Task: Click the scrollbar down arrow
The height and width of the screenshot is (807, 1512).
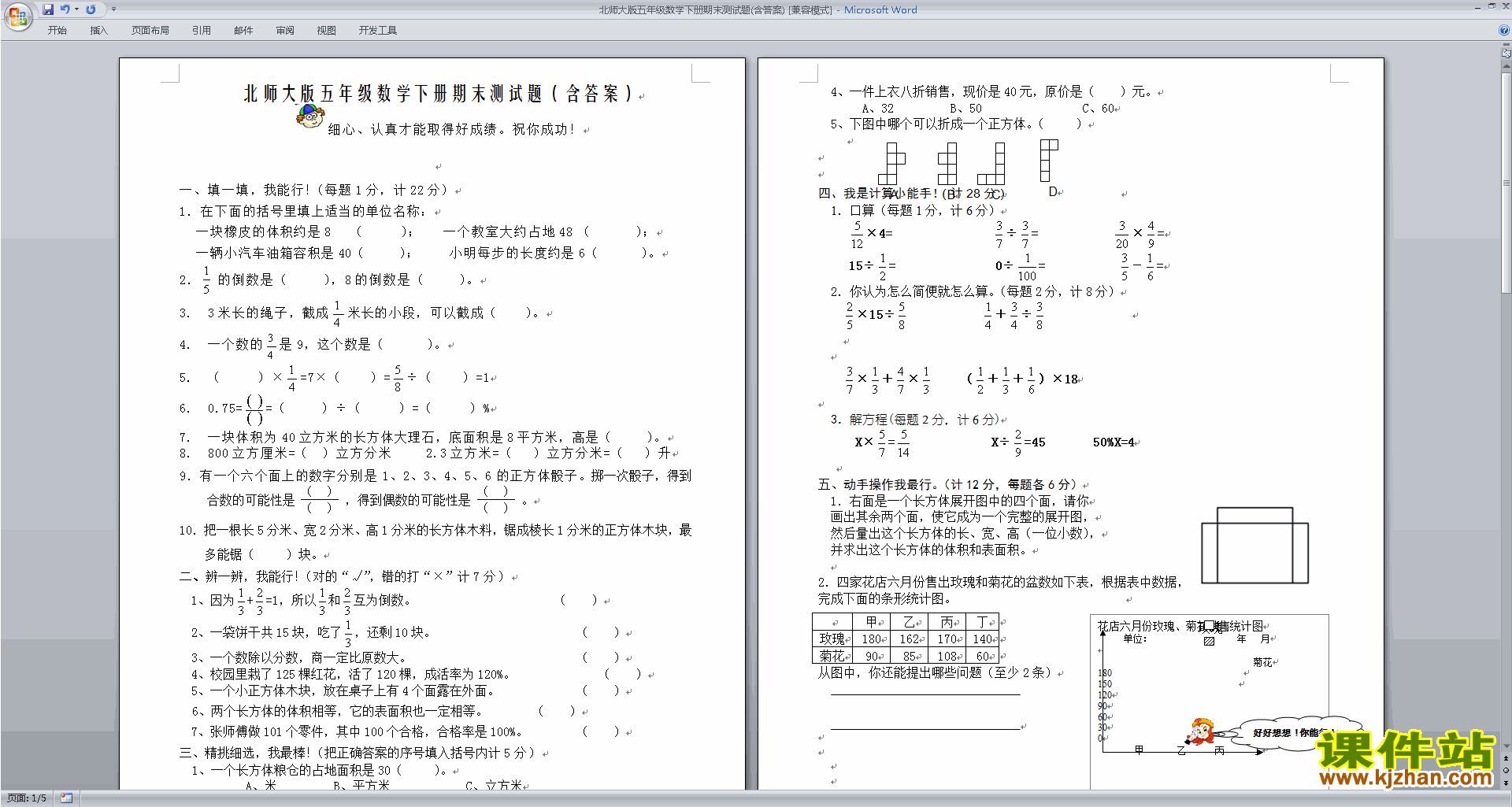Action: pos(1506,746)
